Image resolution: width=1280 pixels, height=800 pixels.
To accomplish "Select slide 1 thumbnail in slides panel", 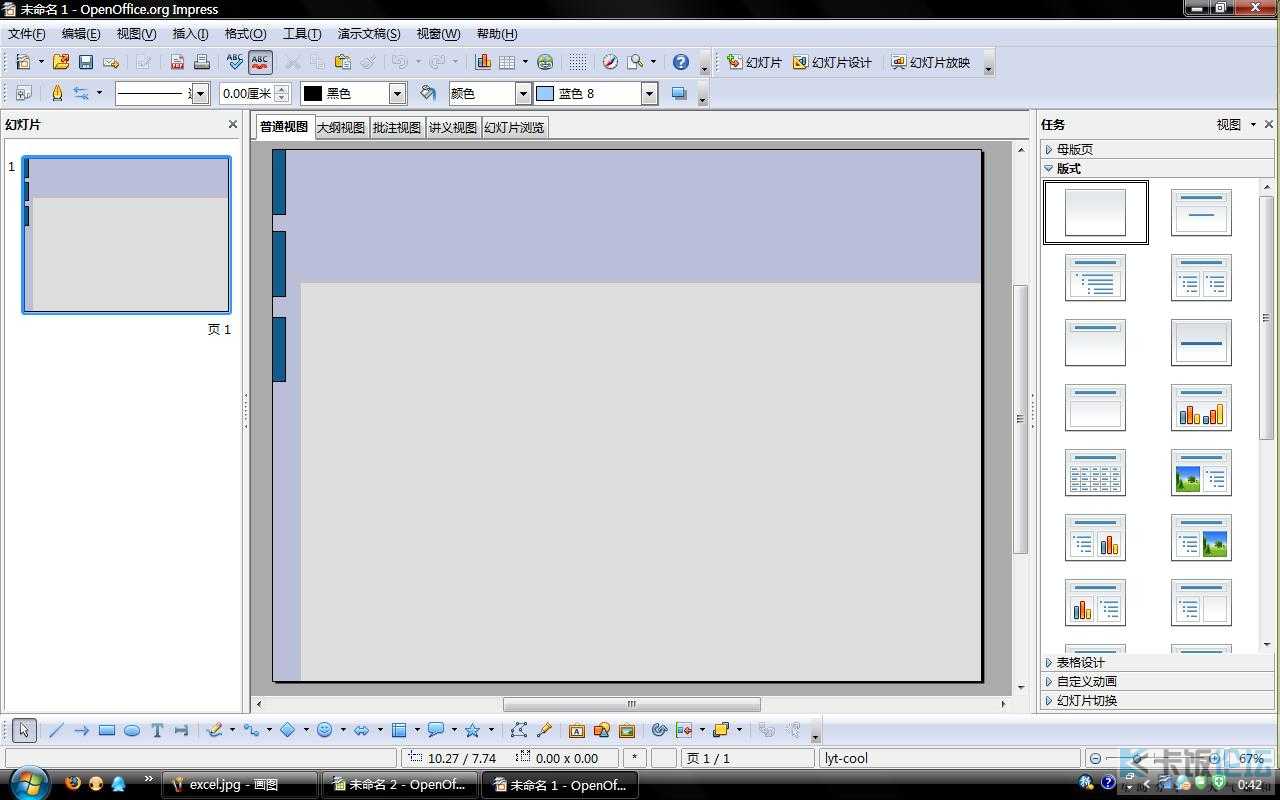I will click(126, 235).
